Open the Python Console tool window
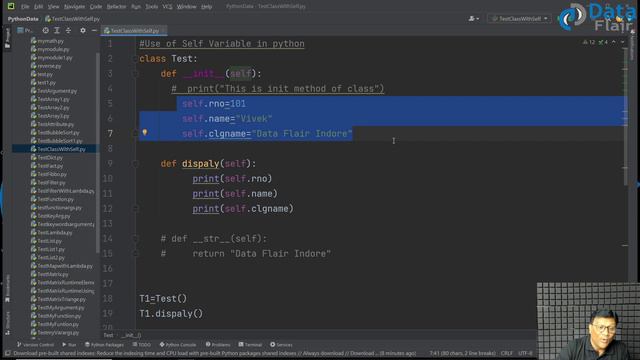 [178, 344]
